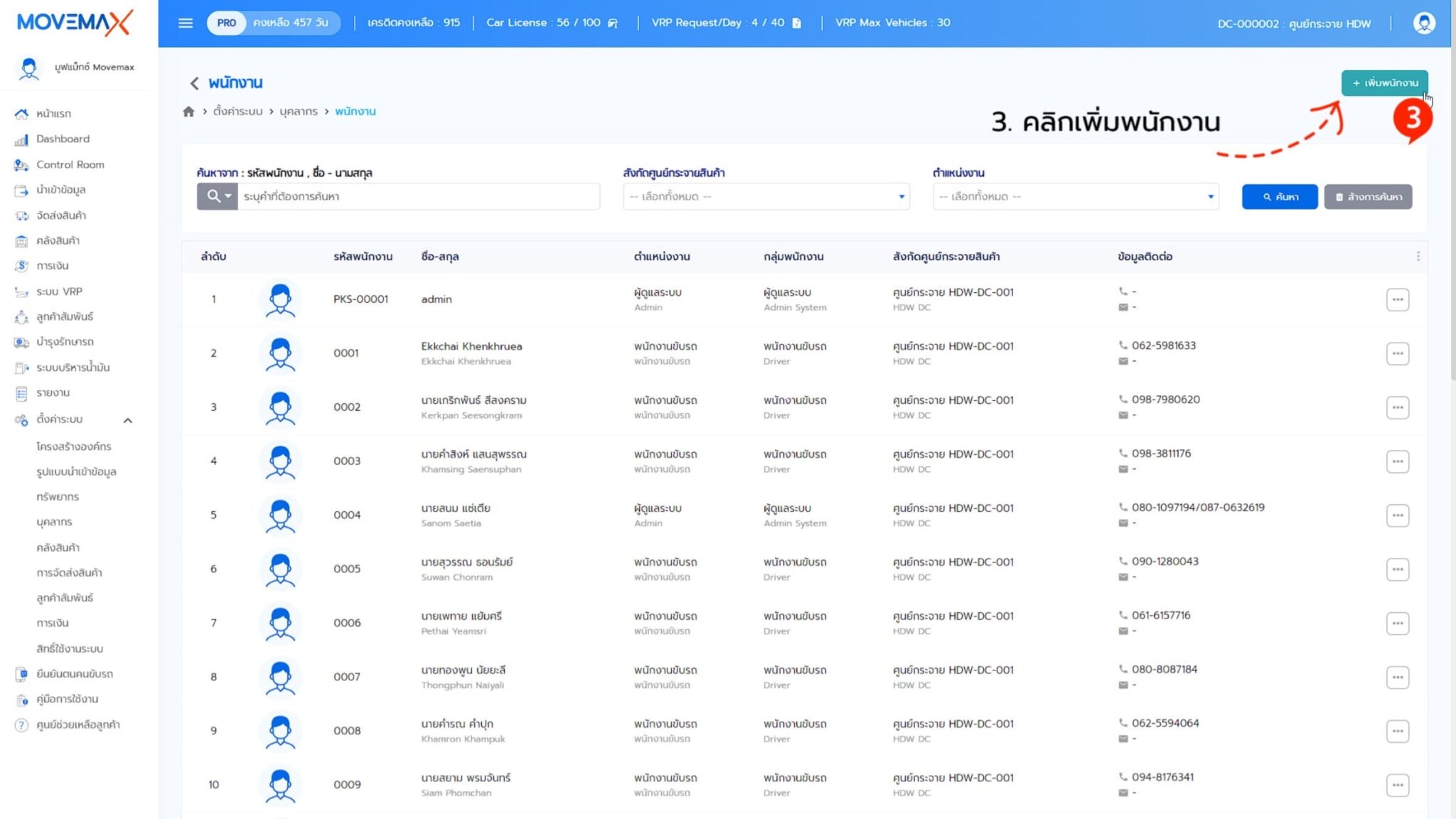
Task: Select the resources submenu item
Action: tap(58, 496)
